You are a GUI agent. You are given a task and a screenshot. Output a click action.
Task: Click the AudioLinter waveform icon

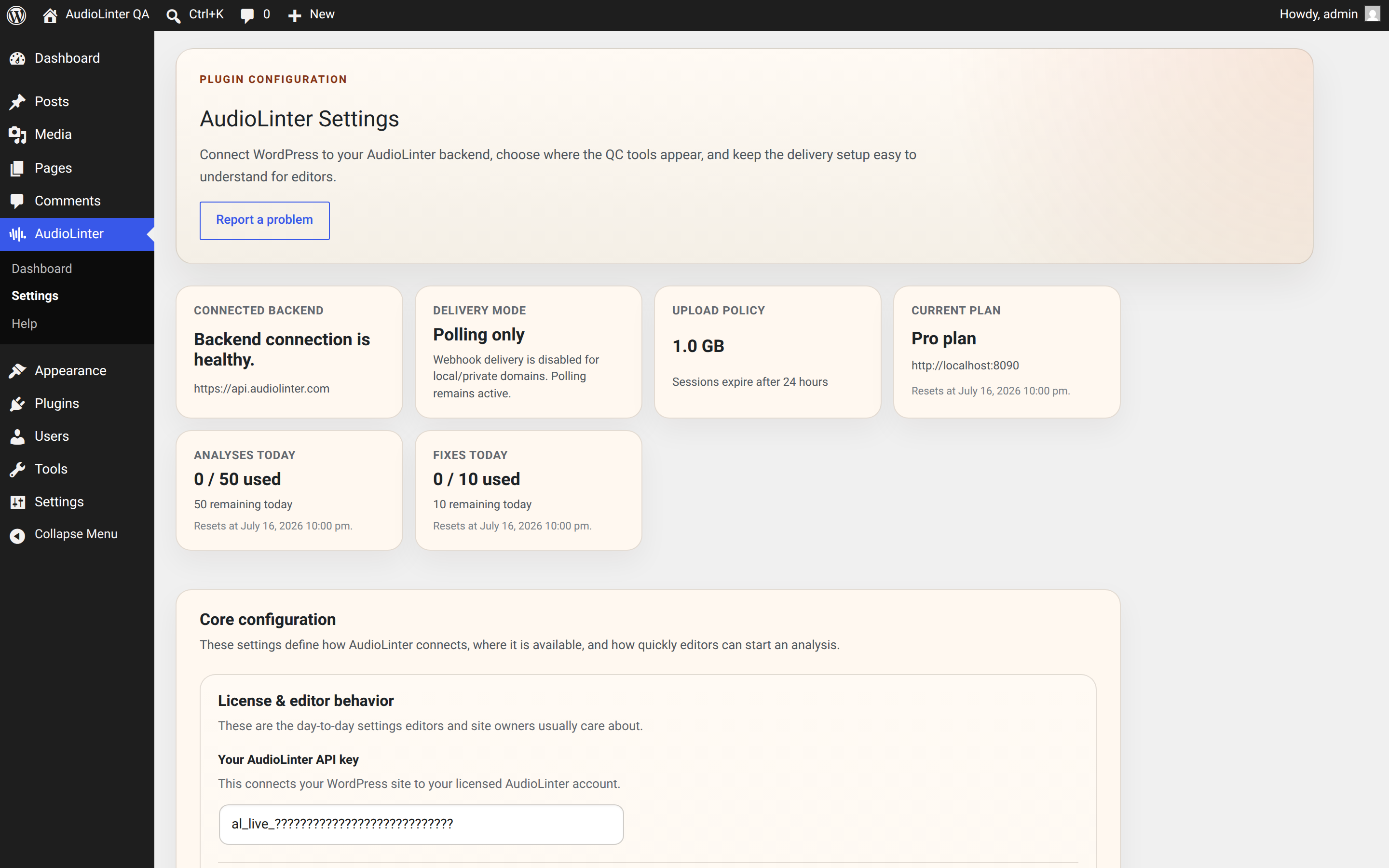pos(17,234)
